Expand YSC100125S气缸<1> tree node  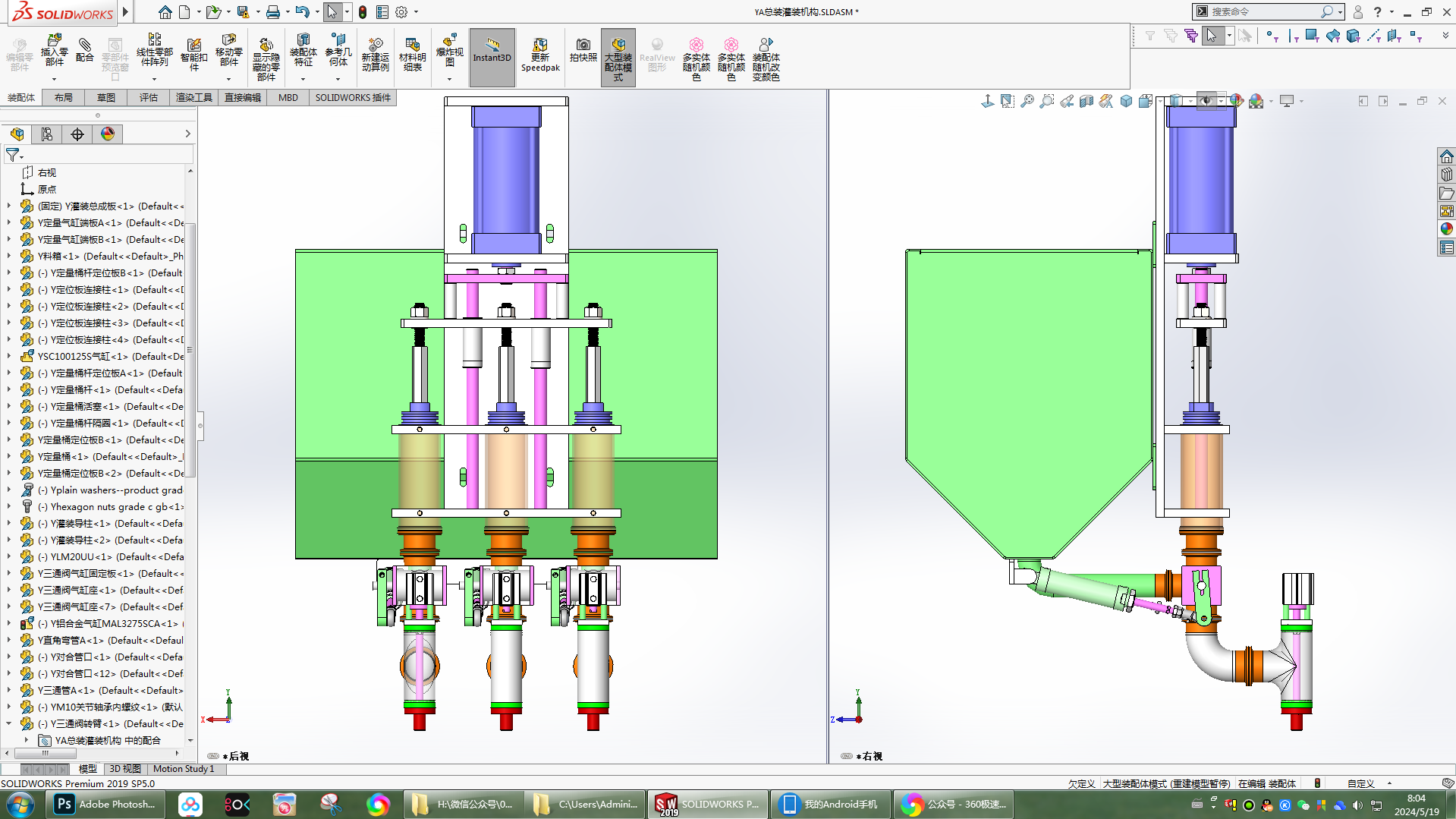9,356
